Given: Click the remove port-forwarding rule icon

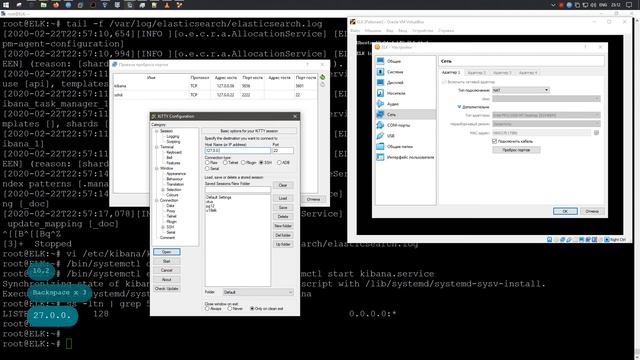Looking at the screenshot, I should pyautogui.click(x=322, y=84).
